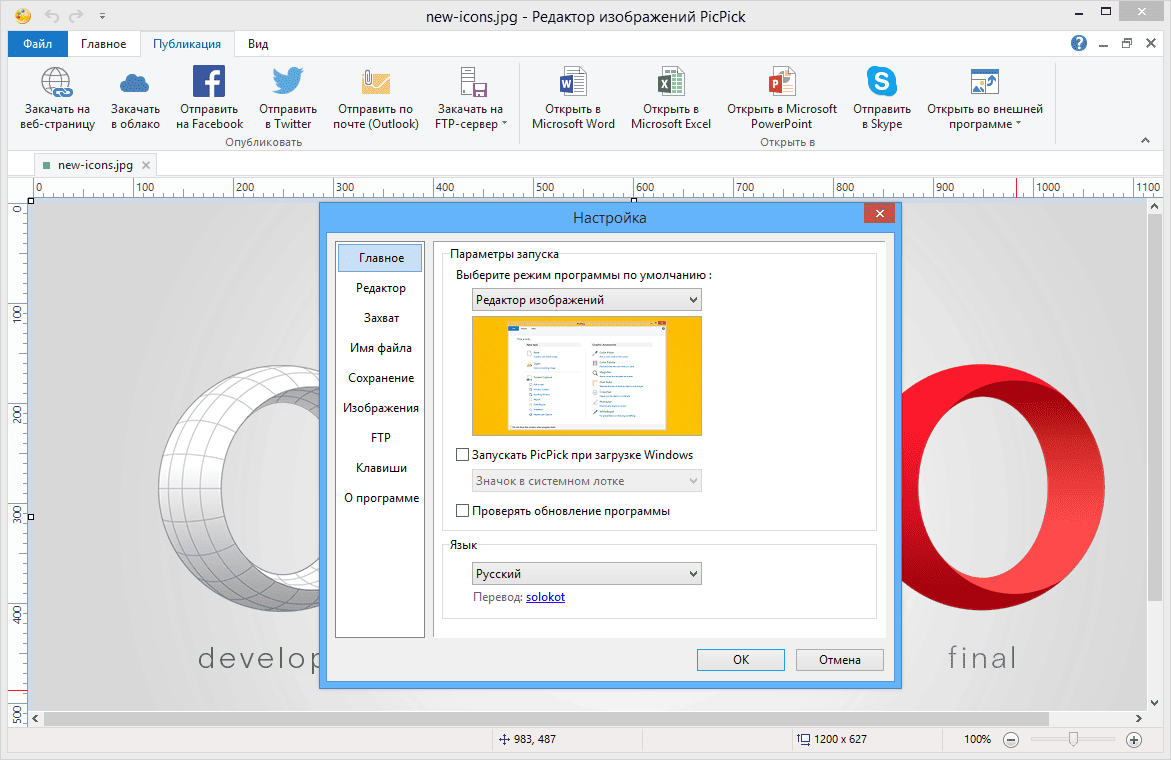Open the image in Microsoft PowerPoint
1171x760 pixels.
[781, 81]
